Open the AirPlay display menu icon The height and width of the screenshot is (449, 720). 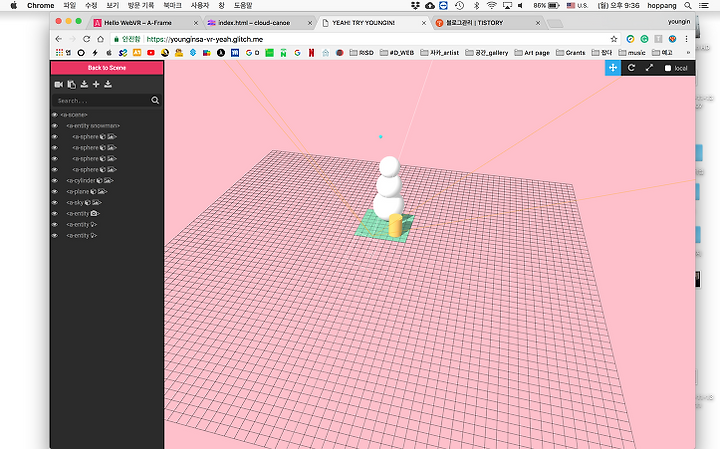(x=507, y=6)
